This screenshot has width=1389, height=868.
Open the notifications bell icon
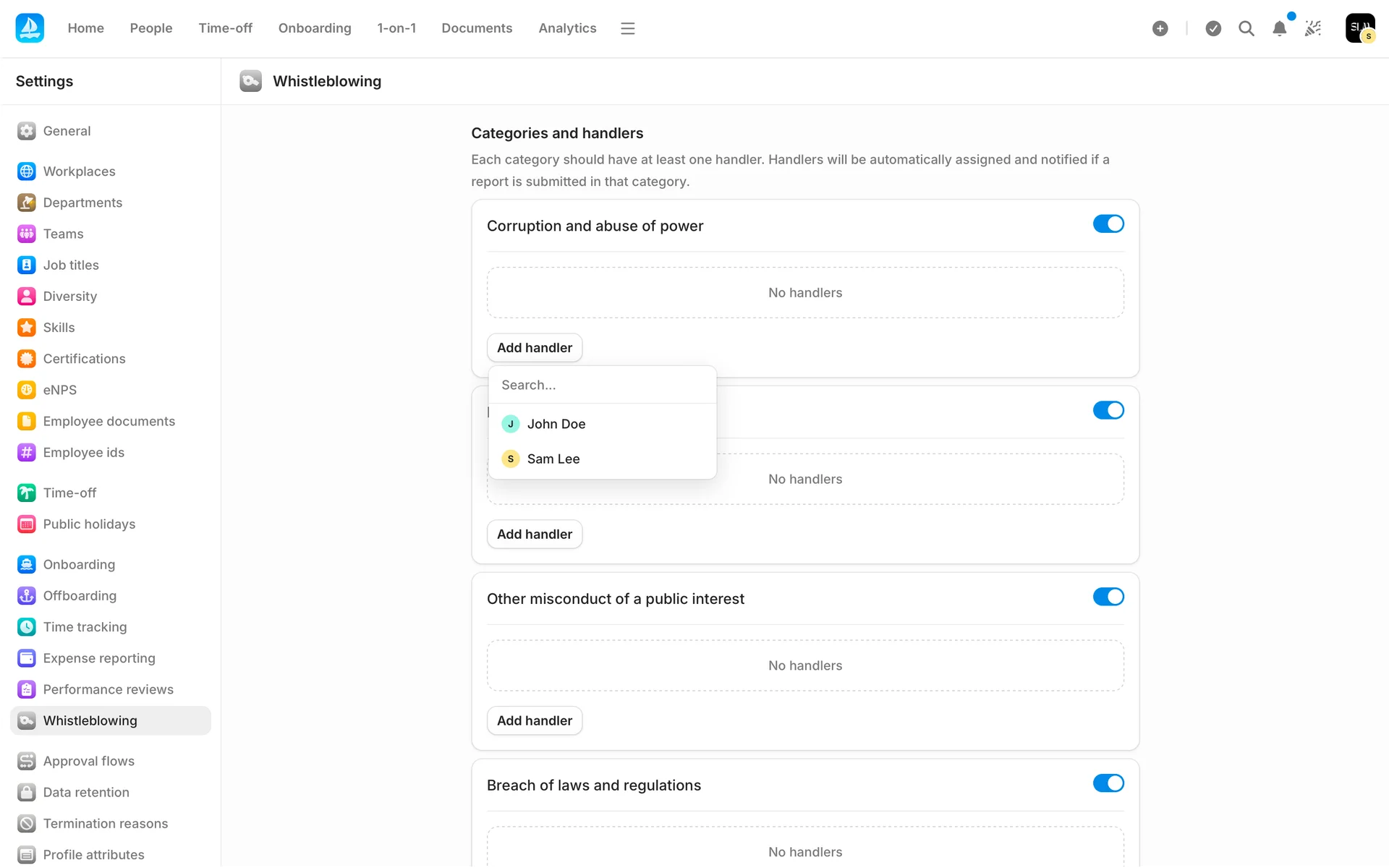click(x=1279, y=28)
